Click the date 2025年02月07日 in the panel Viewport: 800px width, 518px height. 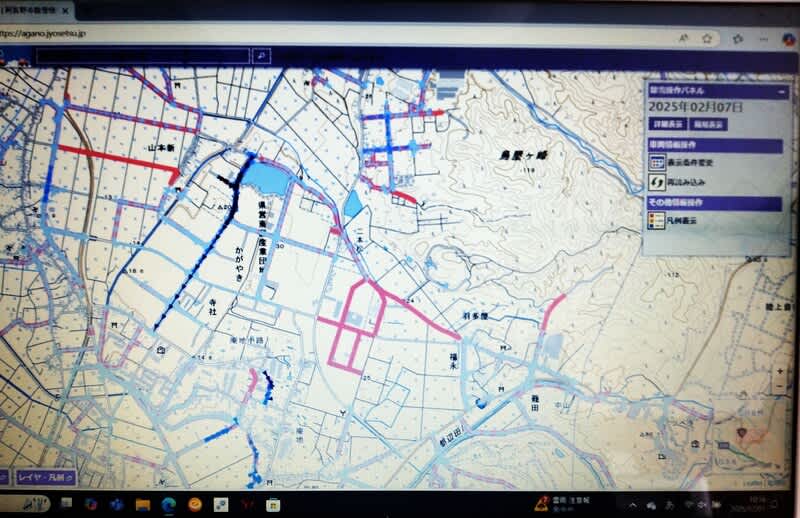tap(695, 107)
